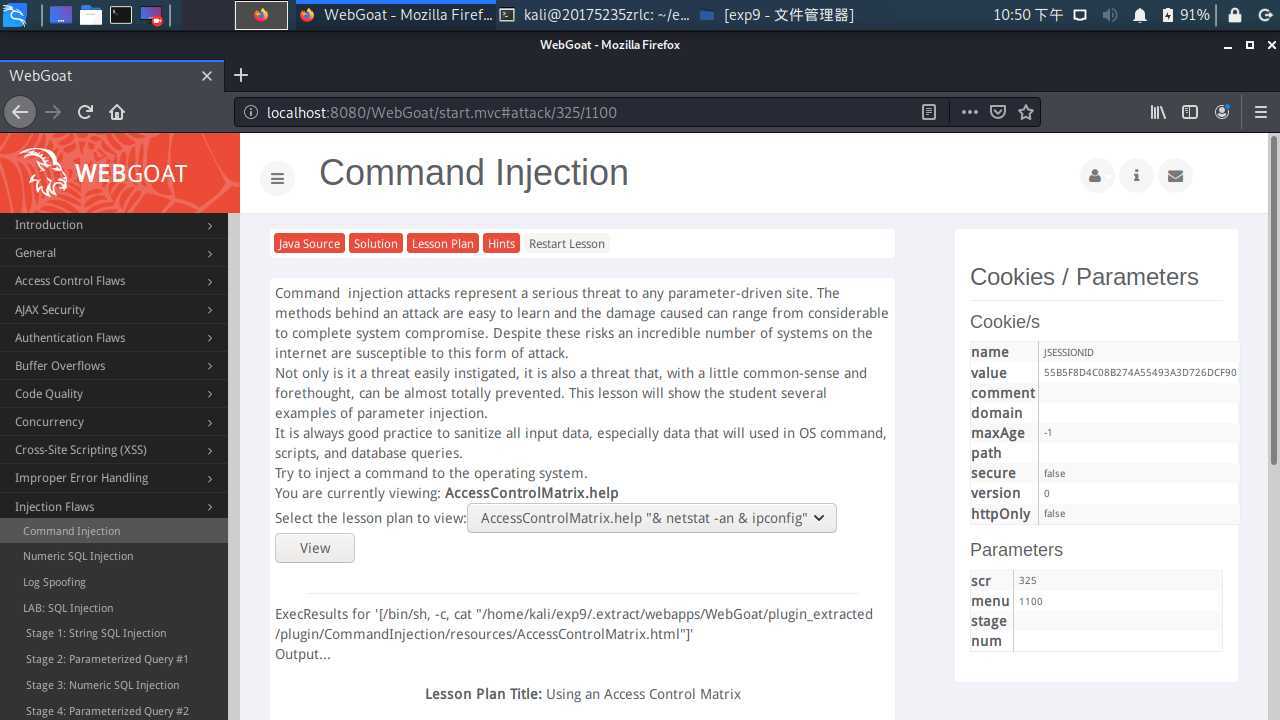Expand Code Quality category
Image resolution: width=1280 pixels, height=720 pixels.
pyautogui.click(x=114, y=394)
